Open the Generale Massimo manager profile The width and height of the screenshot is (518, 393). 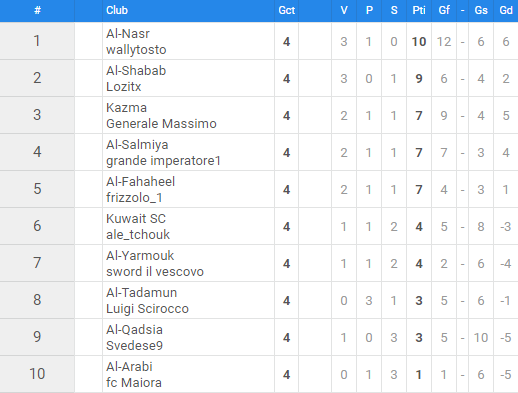161,124
